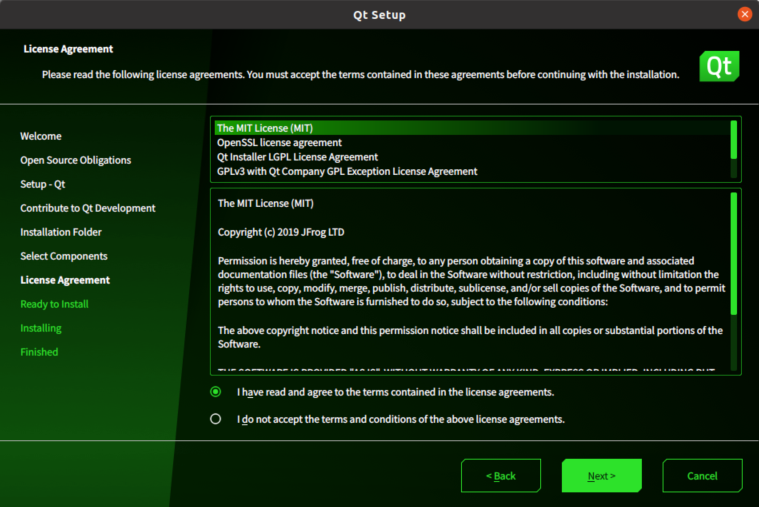Click the 'Permission is hereby granted' paragraph
The image size is (759, 507).
[471, 281]
